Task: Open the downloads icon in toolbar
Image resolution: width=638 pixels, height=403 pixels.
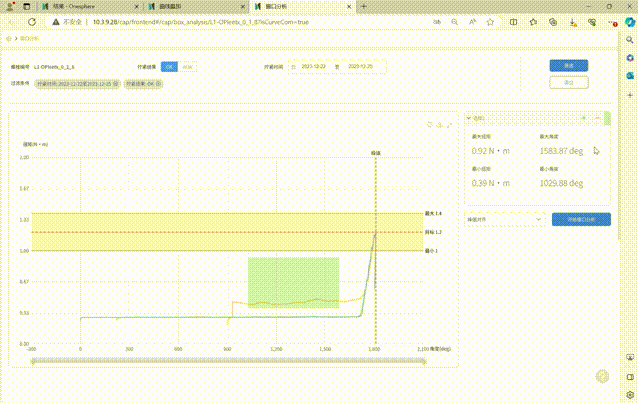Action: (573, 22)
